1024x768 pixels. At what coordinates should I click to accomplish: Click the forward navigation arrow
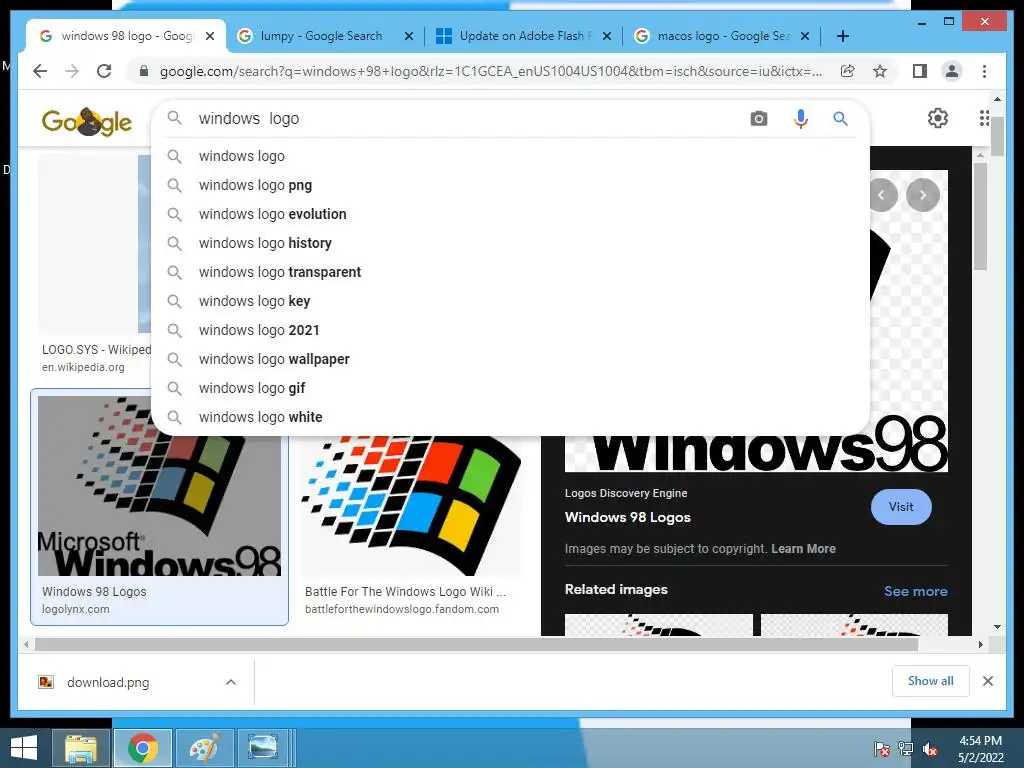[72, 71]
